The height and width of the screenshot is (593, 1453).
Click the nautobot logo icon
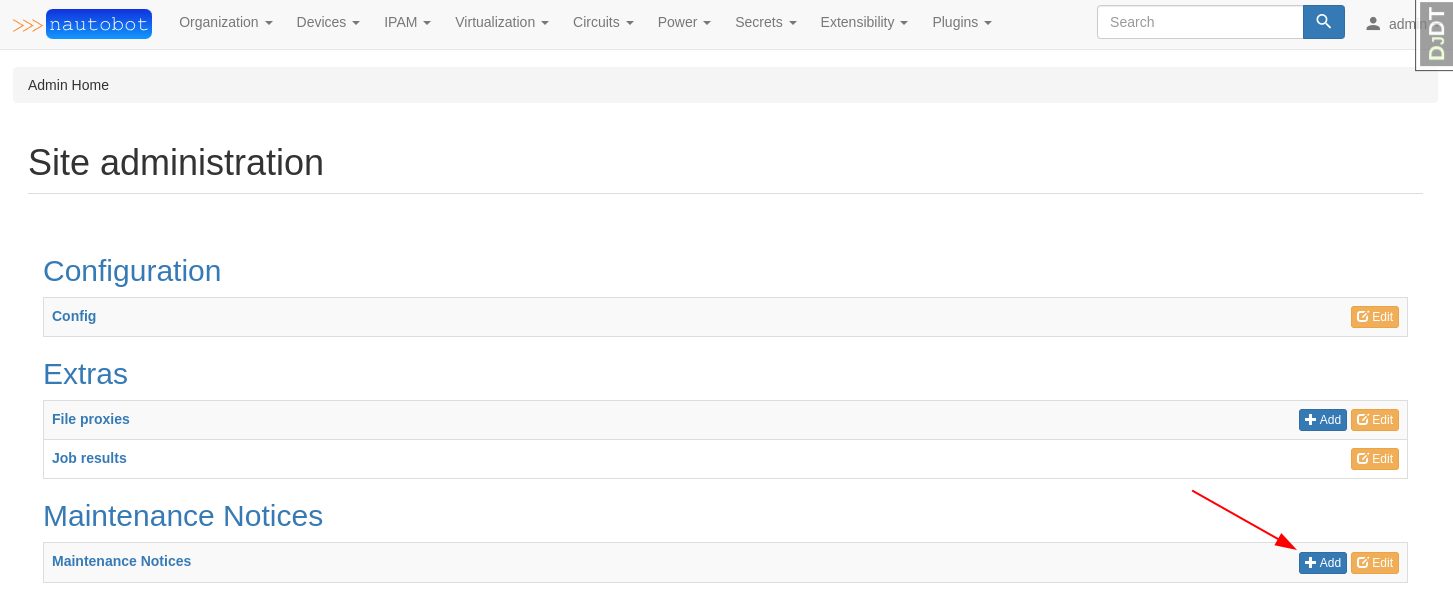click(99, 22)
